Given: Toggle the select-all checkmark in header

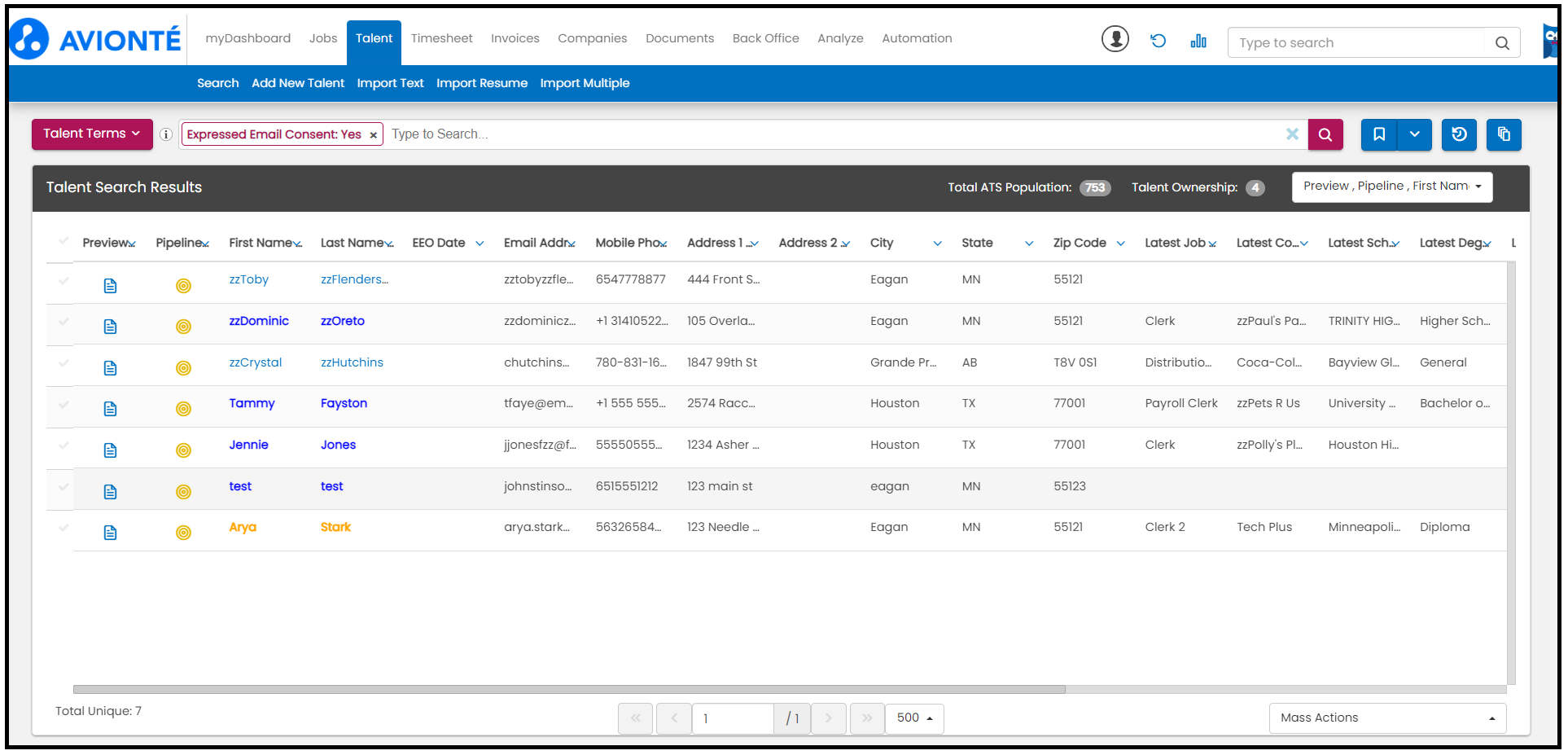Looking at the screenshot, I should 64,240.
